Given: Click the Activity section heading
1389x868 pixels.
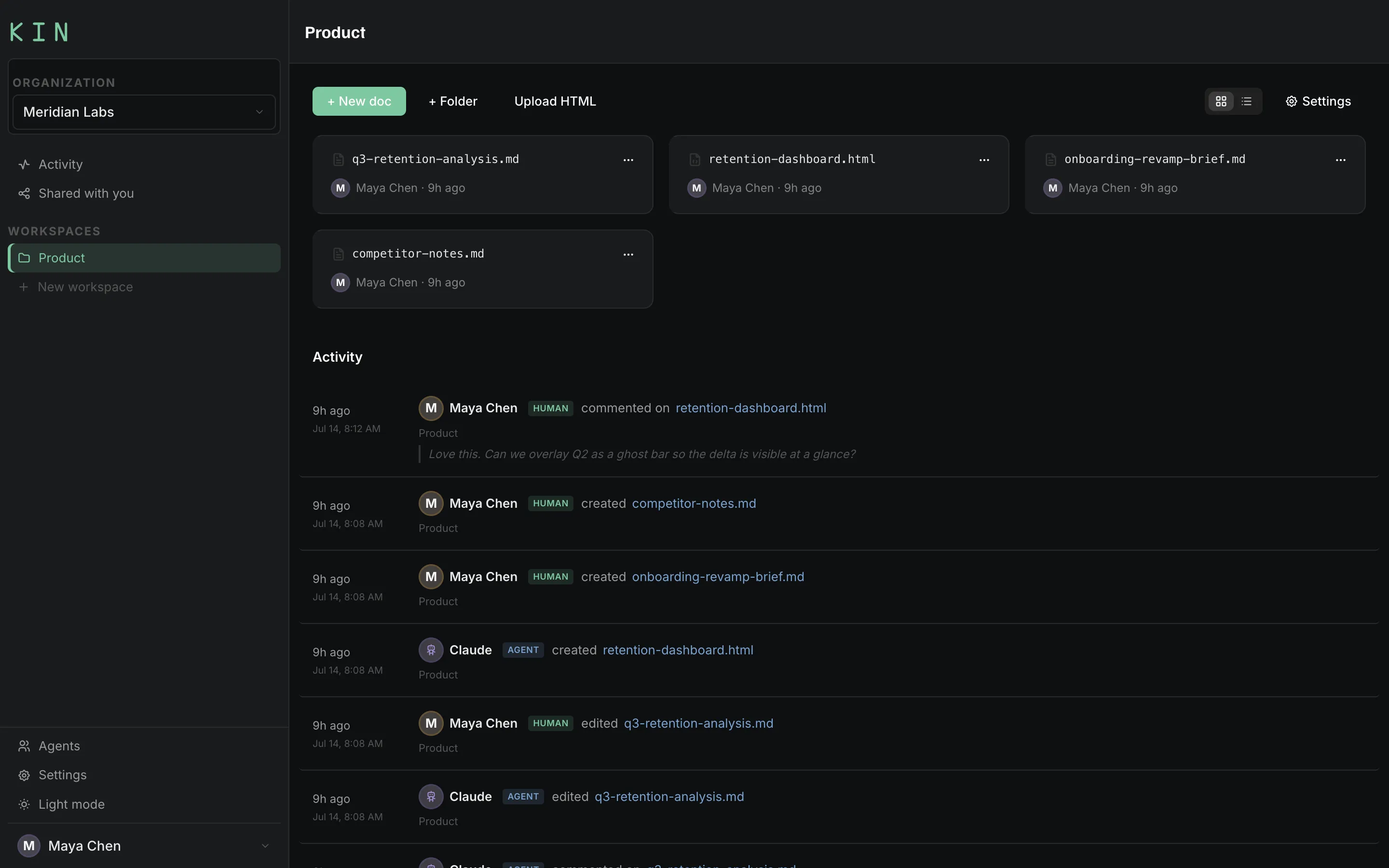Looking at the screenshot, I should pos(338,357).
